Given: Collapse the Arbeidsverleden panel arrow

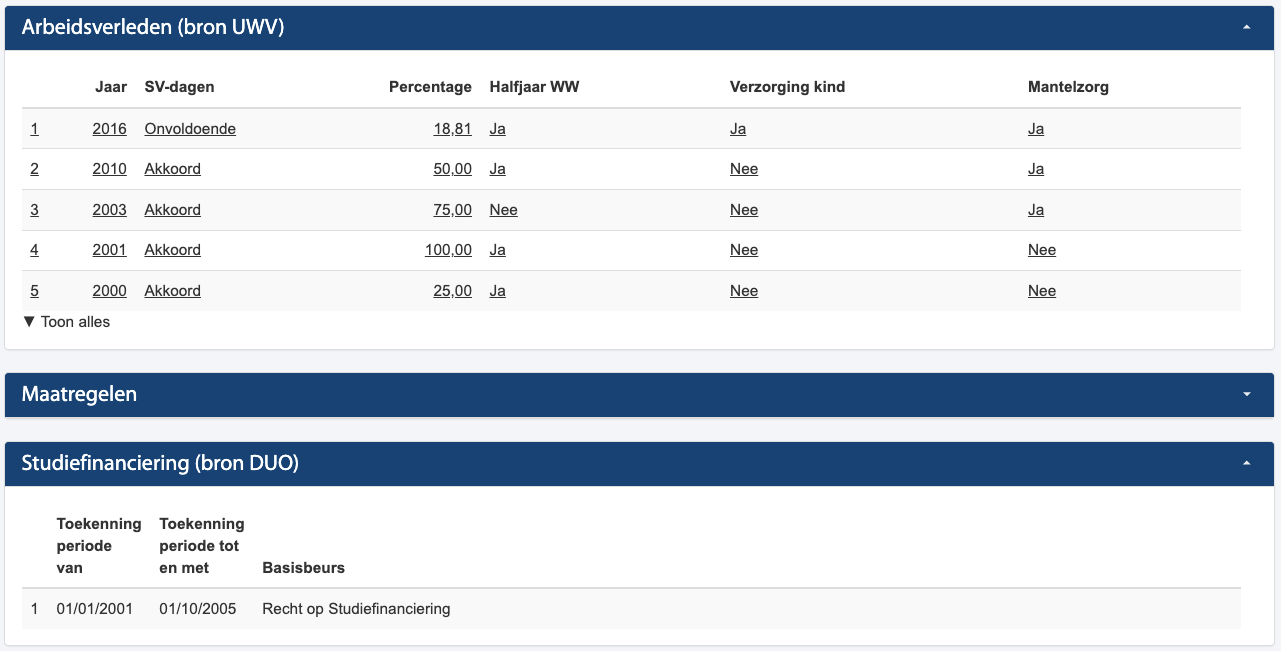Looking at the screenshot, I should (1246, 28).
